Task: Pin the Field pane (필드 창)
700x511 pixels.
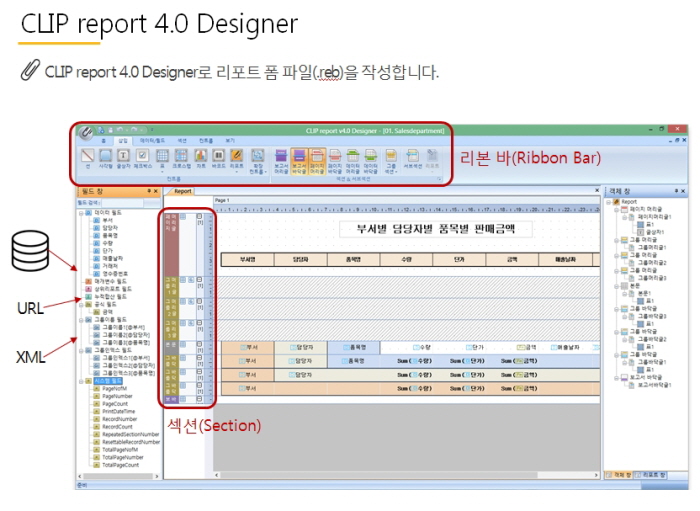Action: click(150, 191)
